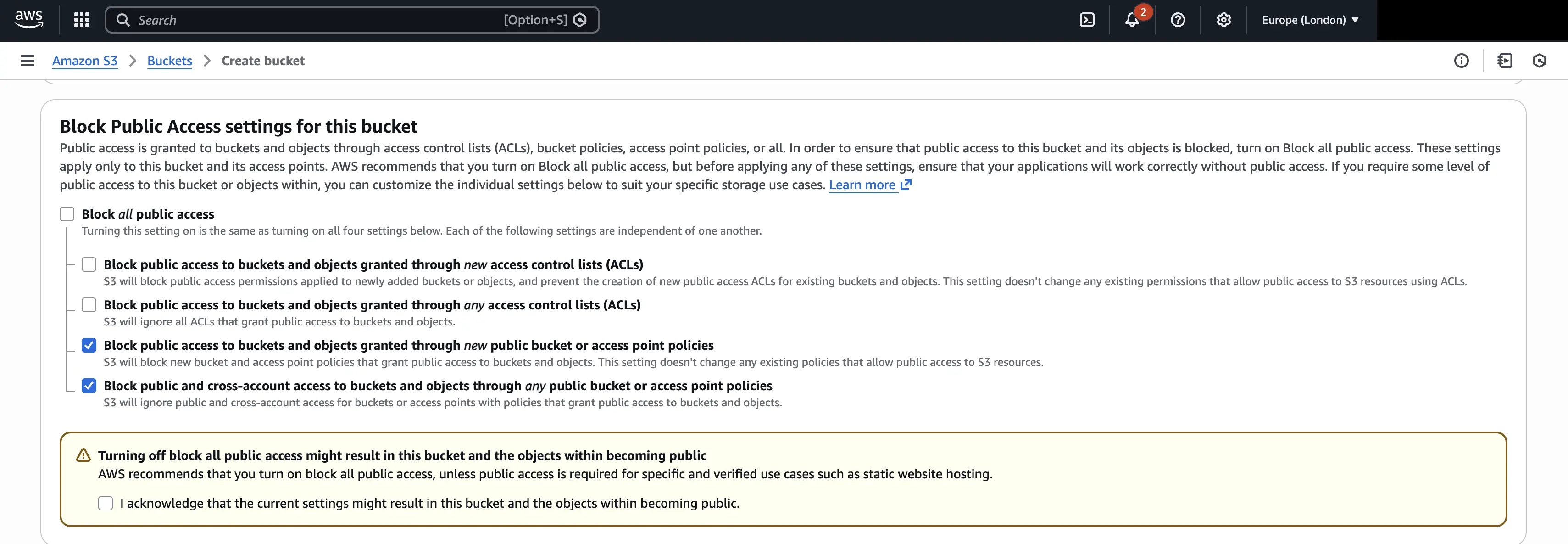Toggle the hamburger side navigation menu
This screenshot has width=1568, height=544.
[x=28, y=60]
